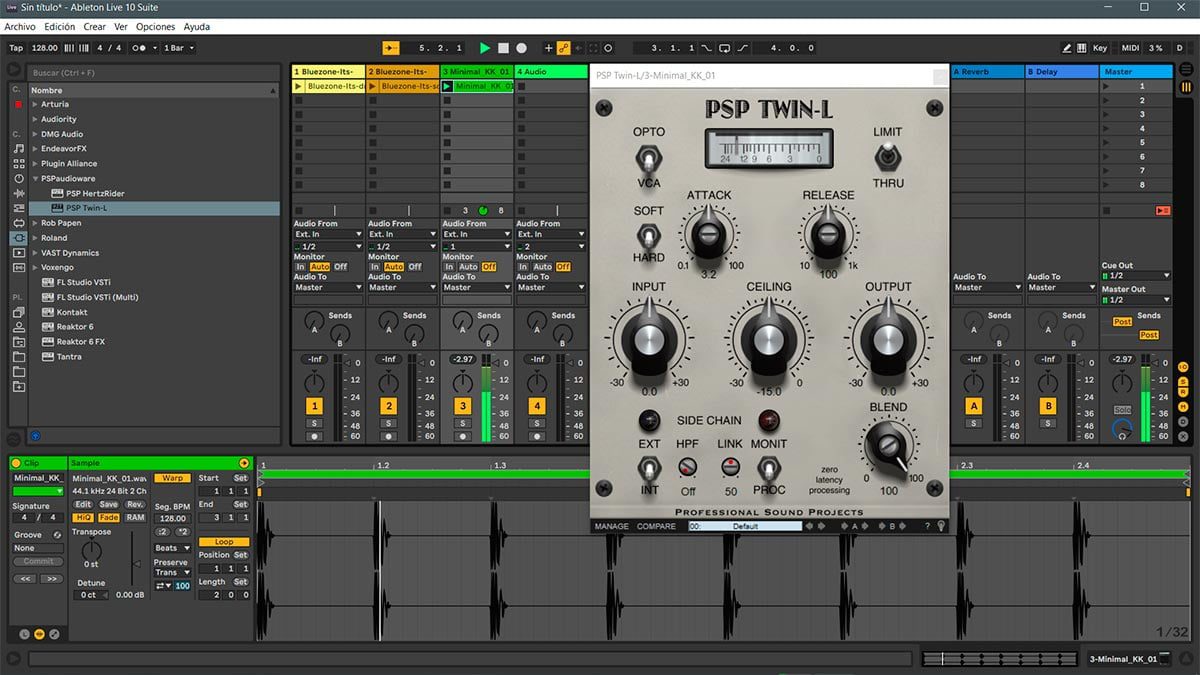Click the LINK rotary control in side chain
The height and width of the screenshot is (675, 1200).
coord(730,467)
